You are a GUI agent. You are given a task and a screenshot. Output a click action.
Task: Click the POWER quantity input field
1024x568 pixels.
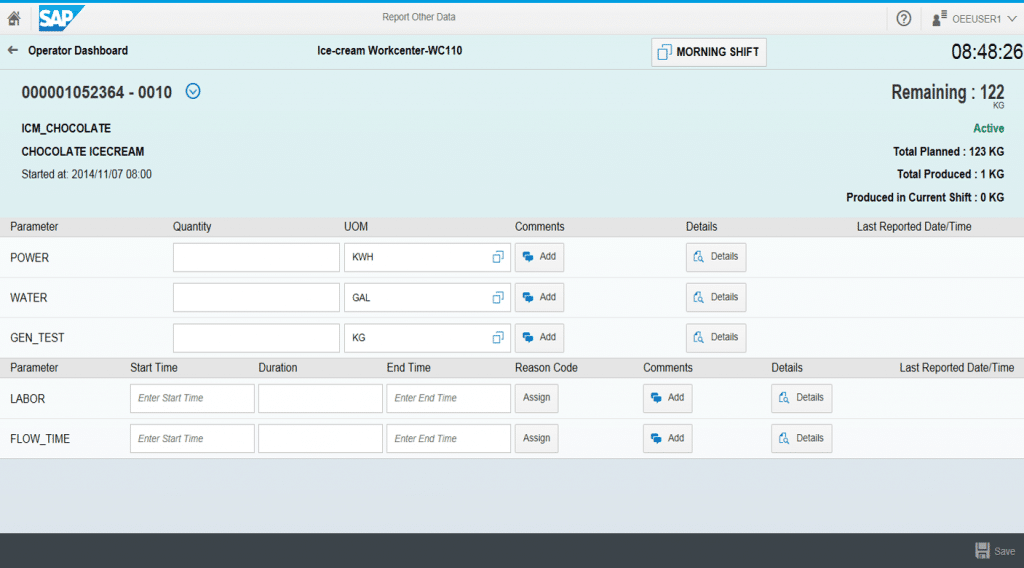coord(256,257)
